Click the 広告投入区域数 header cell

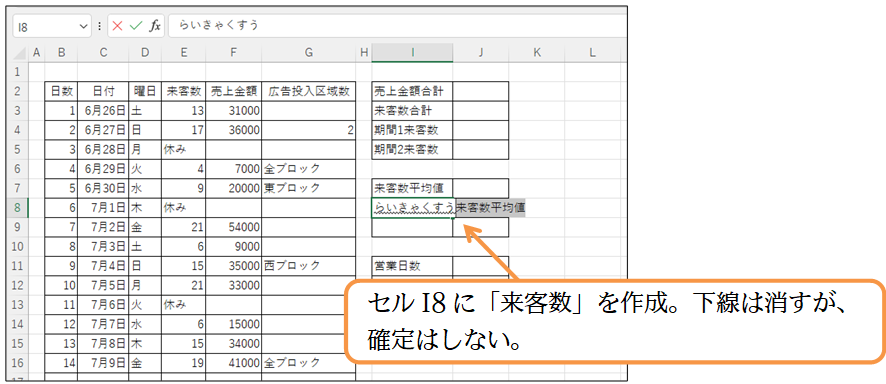(309, 91)
